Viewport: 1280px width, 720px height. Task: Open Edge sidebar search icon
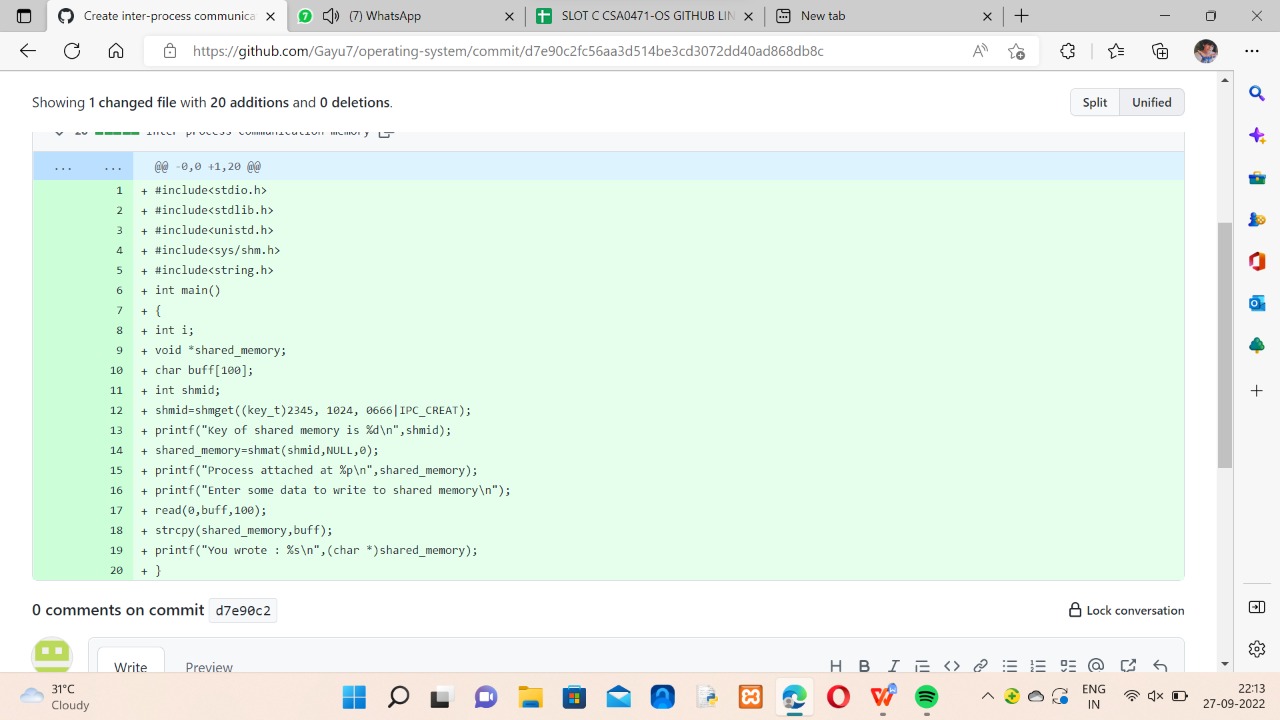click(1257, 93)
